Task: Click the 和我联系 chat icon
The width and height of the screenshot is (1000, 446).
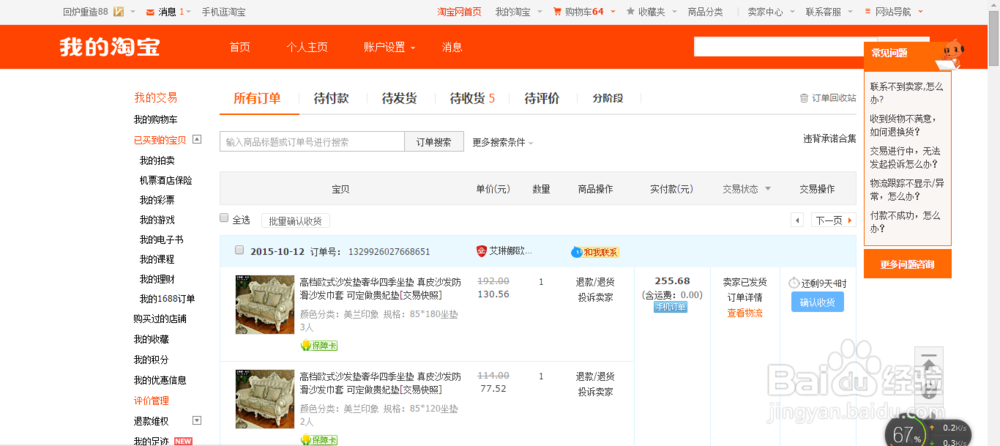Action: pos(595,252)
